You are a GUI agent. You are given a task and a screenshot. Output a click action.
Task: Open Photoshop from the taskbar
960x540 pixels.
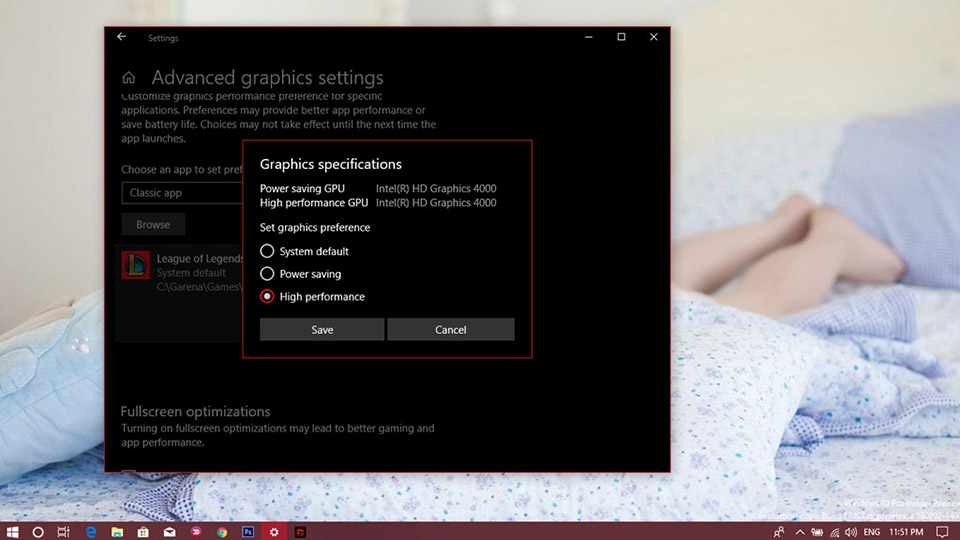[248, 532]
